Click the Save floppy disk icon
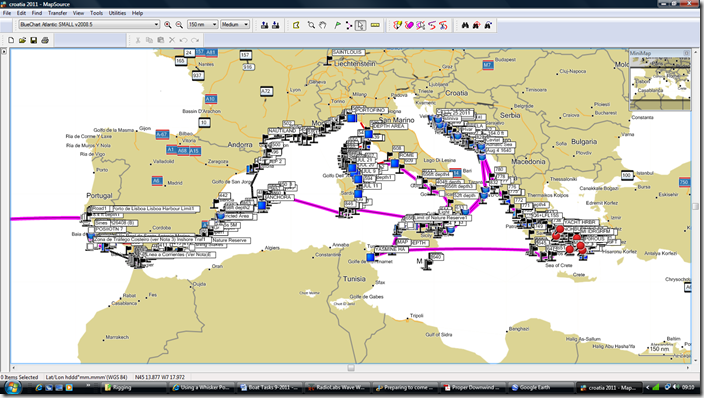This screenshot has width=704, height=398. [34, 40]
